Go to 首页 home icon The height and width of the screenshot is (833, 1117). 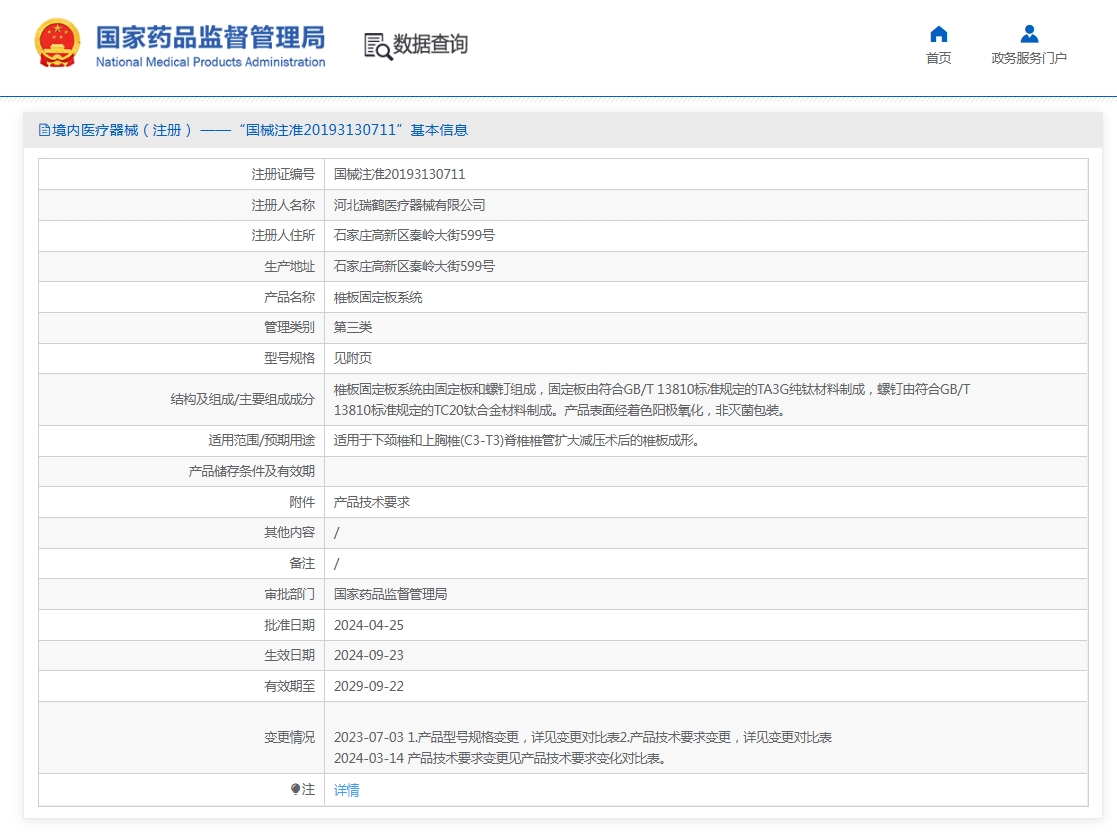[938, 33]
